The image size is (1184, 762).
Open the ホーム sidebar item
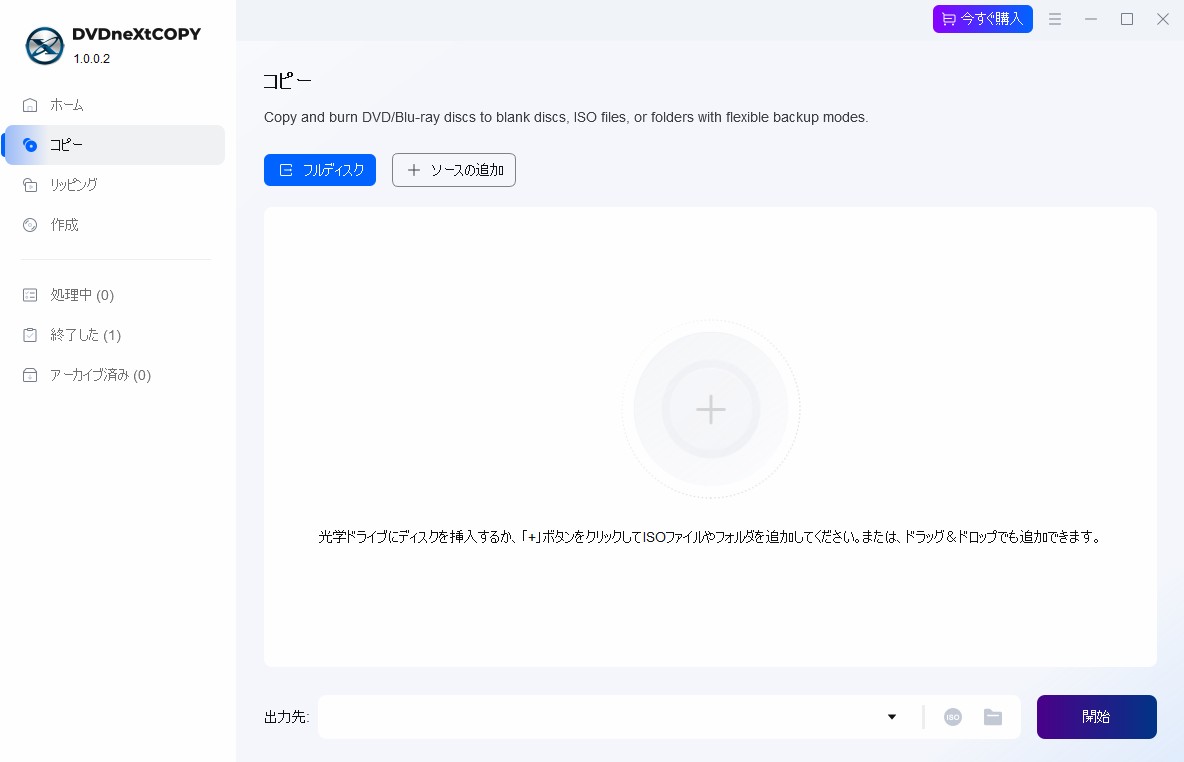coord(115,105)
